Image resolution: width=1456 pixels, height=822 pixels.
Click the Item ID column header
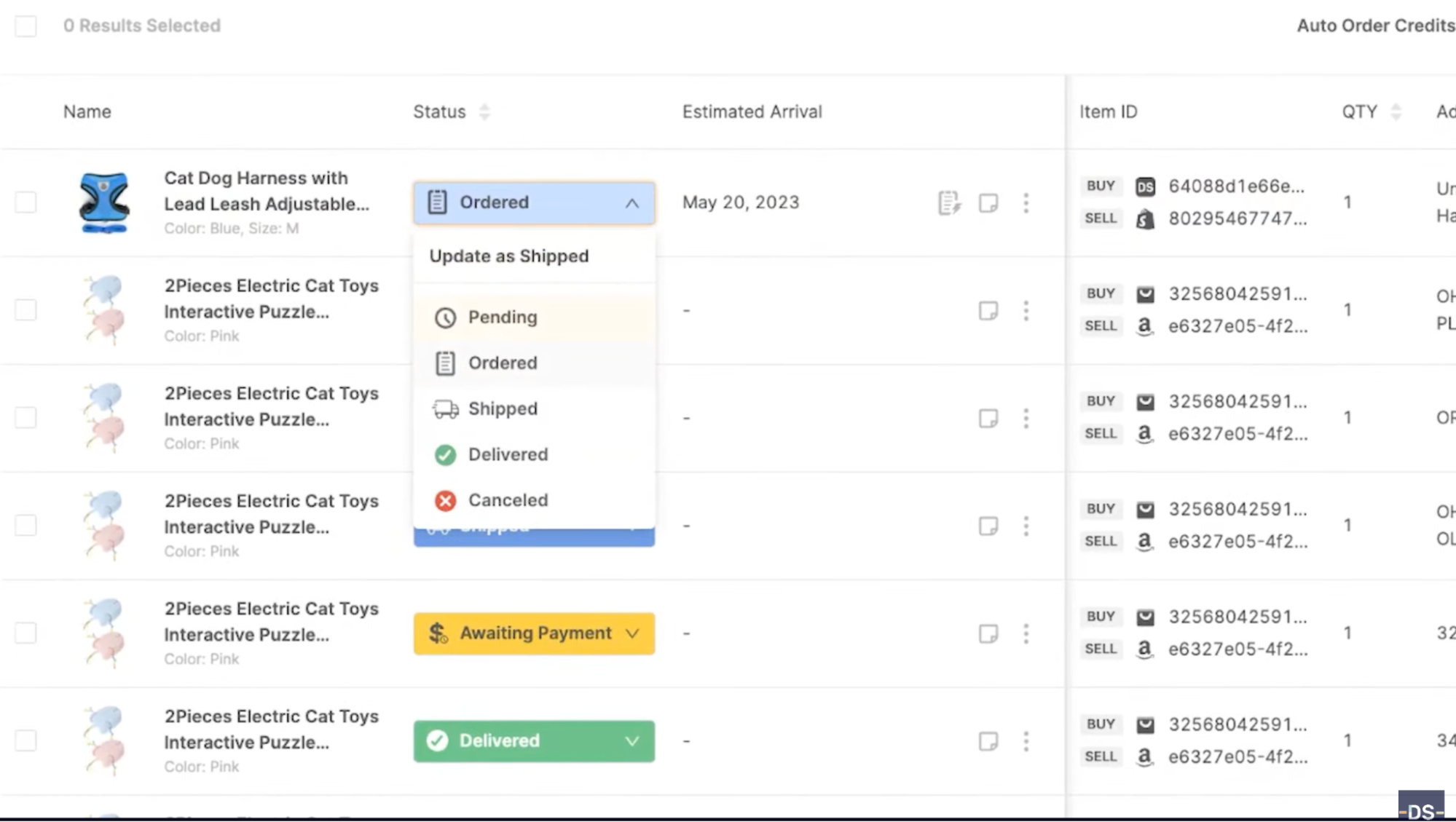tap(1109, 112)
